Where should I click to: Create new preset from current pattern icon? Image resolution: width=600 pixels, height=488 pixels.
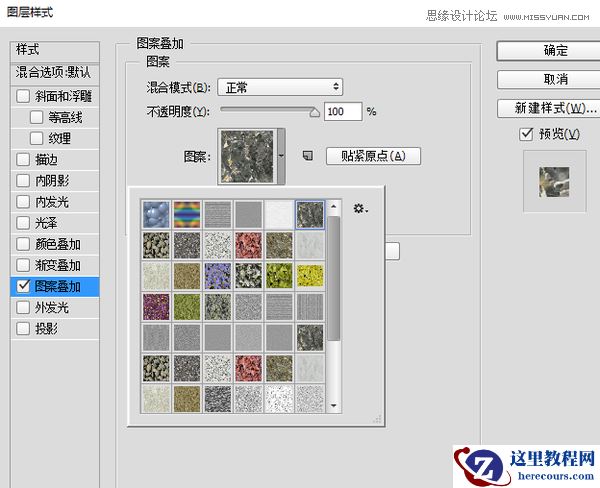[x=308, y=155]
